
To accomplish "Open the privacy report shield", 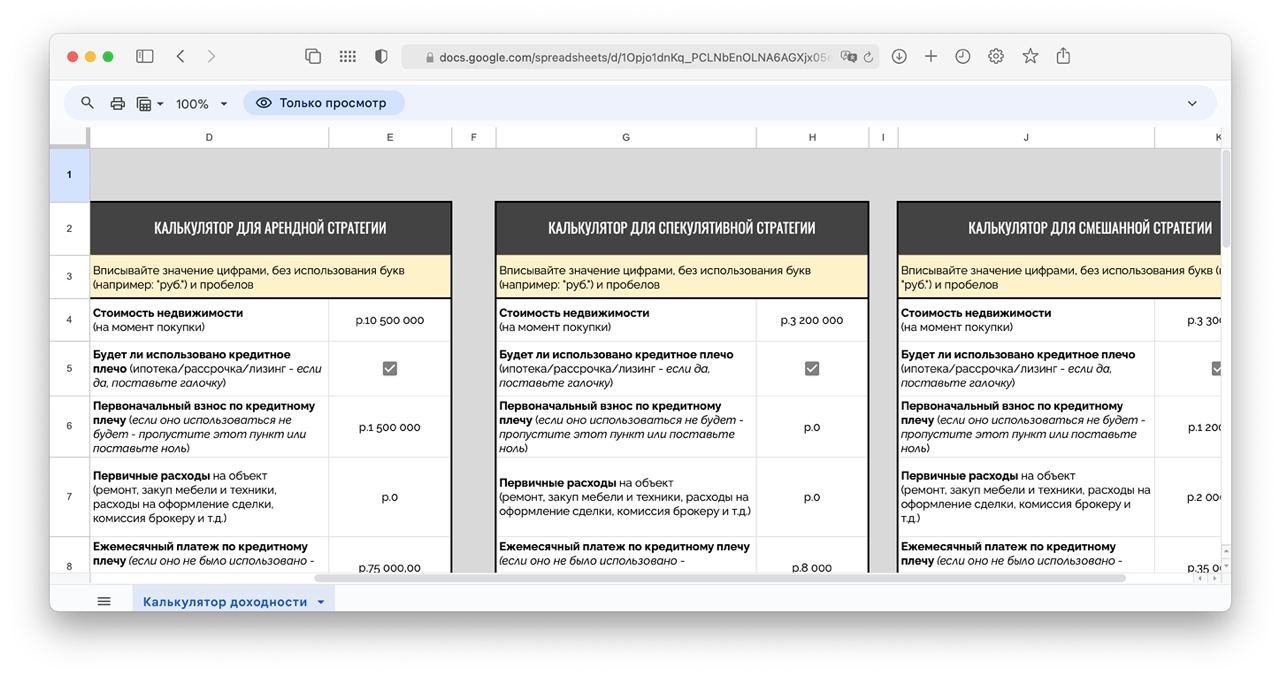I will coord(381,57).
